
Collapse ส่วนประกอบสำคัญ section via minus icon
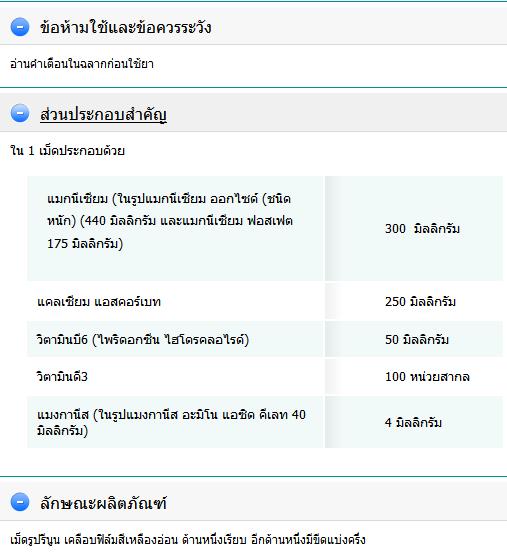pos(20,113)
